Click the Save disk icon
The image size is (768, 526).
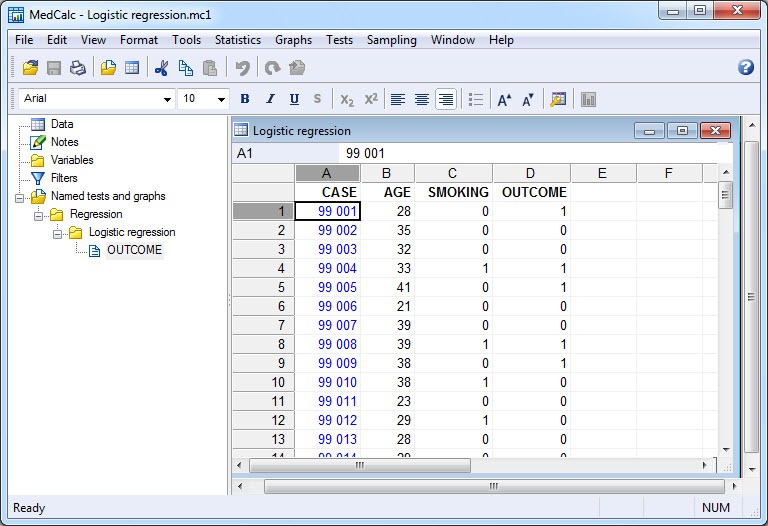click(x=54, y=68)
